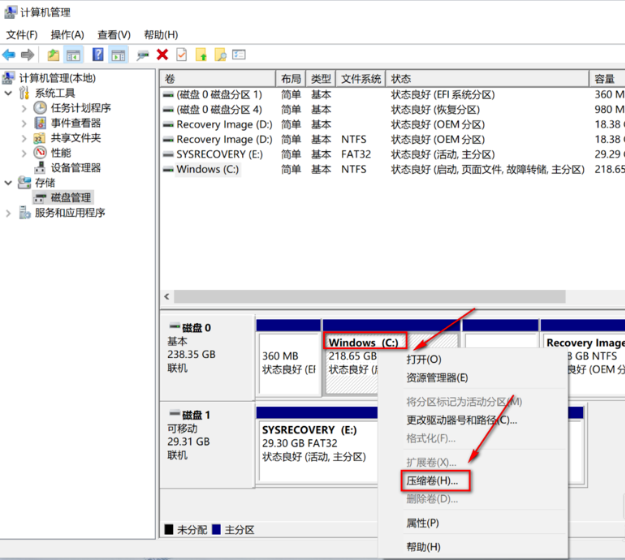
Task: Open the 操作(A) menu
Action: click(67, 35)
